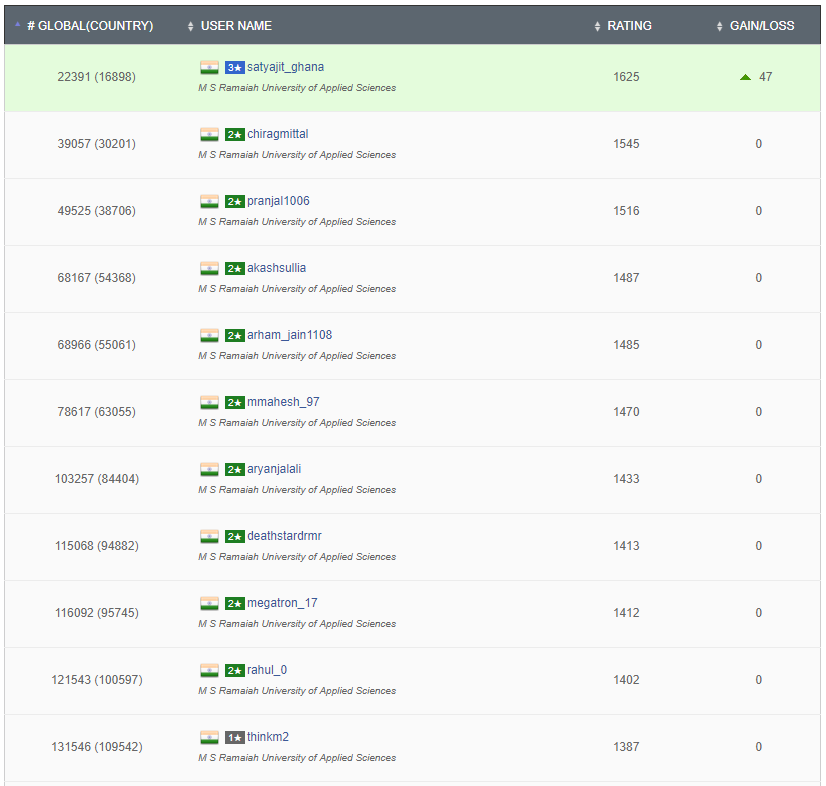
Task: Click India flag icon beside satyajit_ghana
Action: point(209,67)
